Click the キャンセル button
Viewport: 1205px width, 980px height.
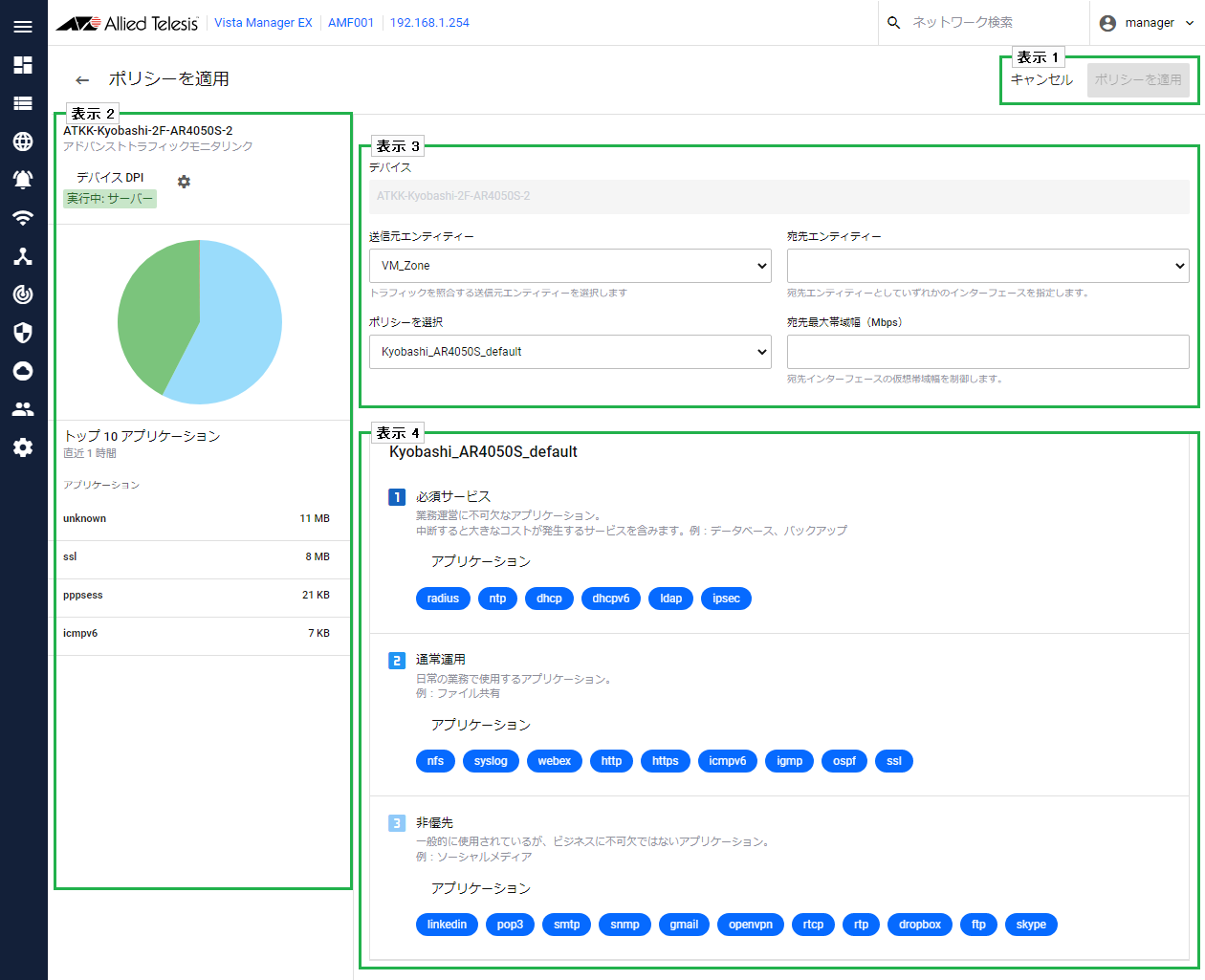coord(1041,80)
